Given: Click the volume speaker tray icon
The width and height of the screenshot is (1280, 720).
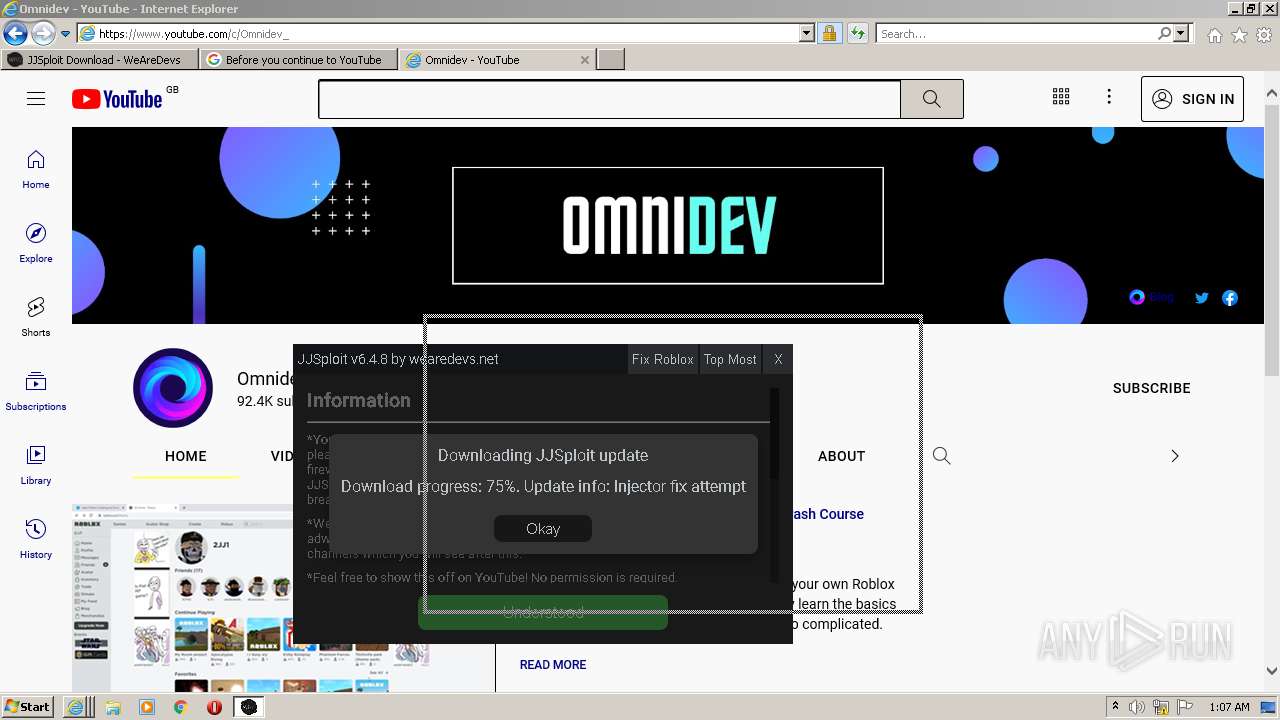Looking at the screenshot, I should 1137,707.
